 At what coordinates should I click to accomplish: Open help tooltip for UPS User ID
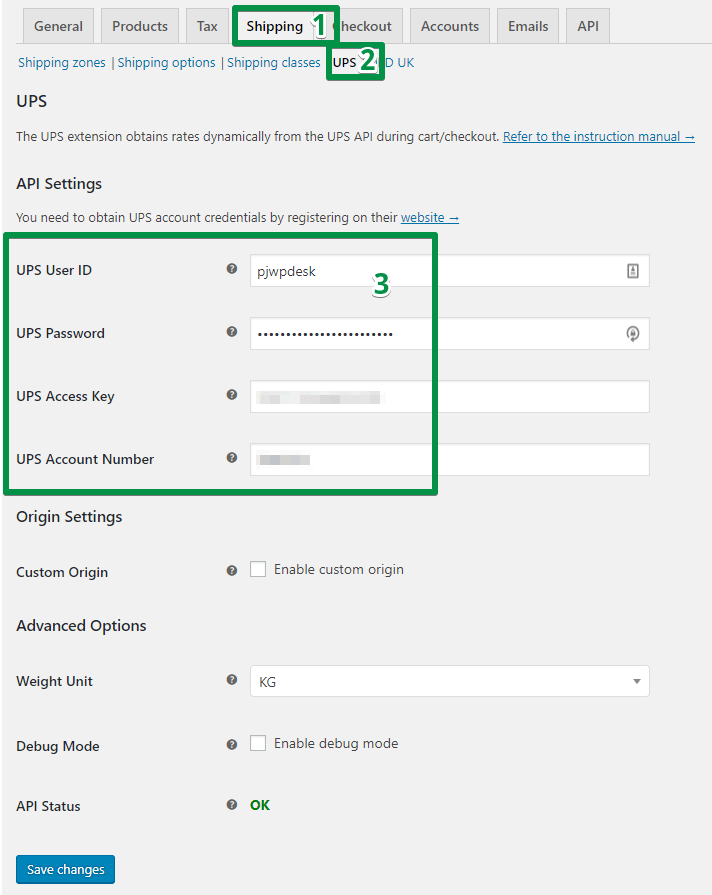tap(232, 269)
